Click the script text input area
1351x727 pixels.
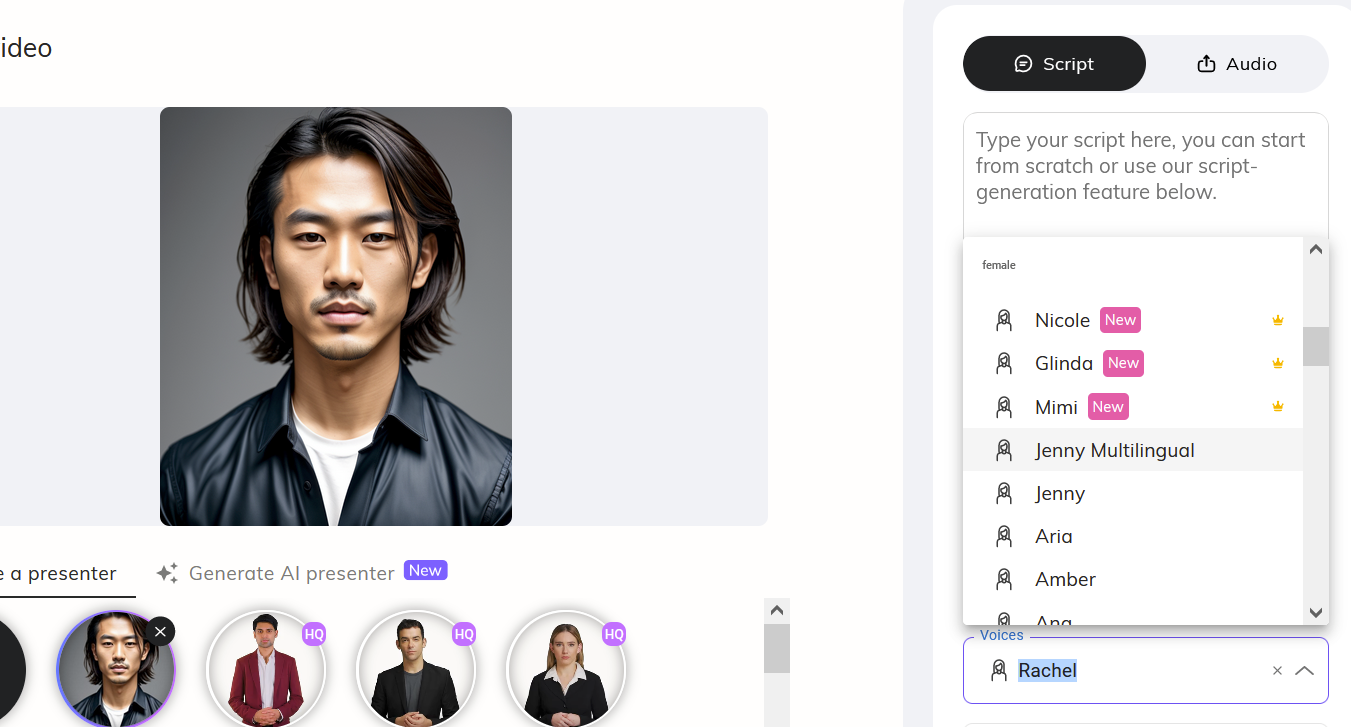coord(1145,175)
